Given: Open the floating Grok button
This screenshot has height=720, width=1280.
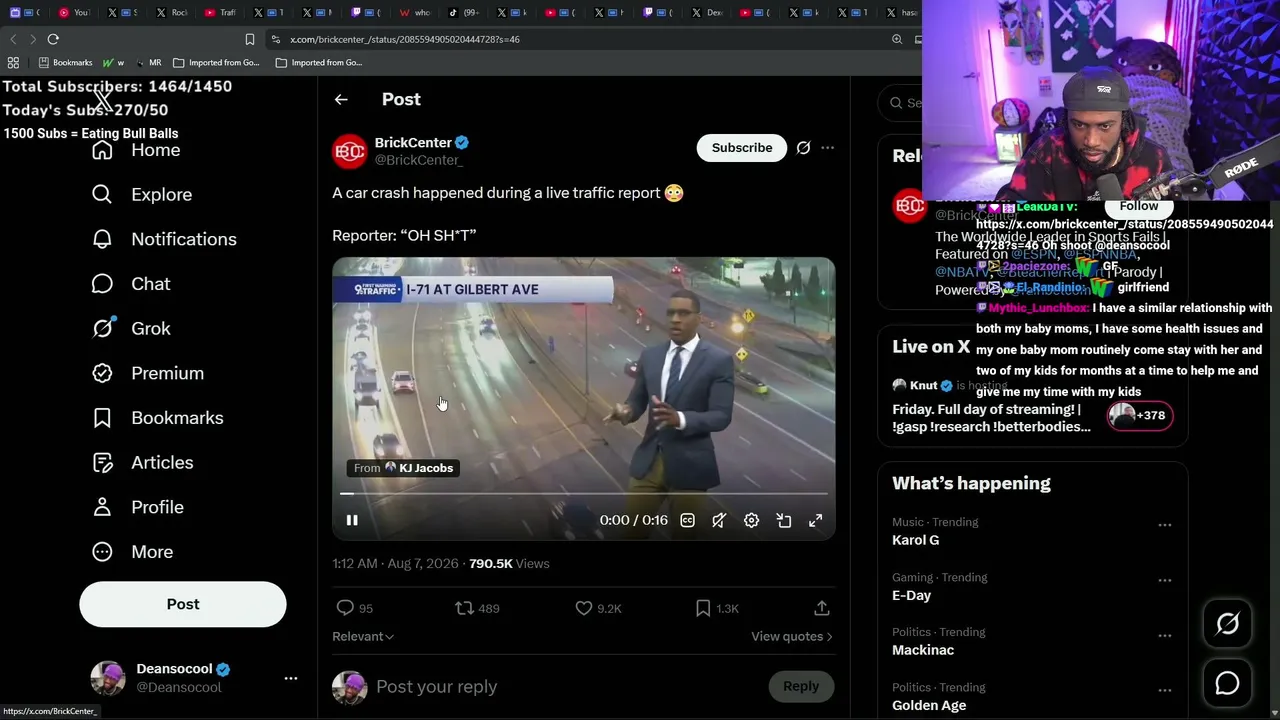Looking at the screenshot, I should pos(1227,624).
